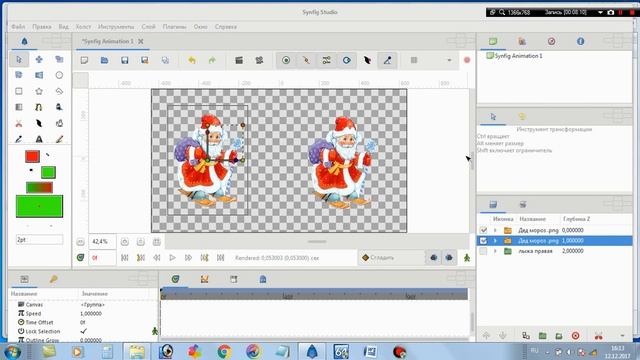Redo the last undone action
Image resolution: width=640 pixels, height=360 pixels.
pyautogui.click(x=212, y=60)
